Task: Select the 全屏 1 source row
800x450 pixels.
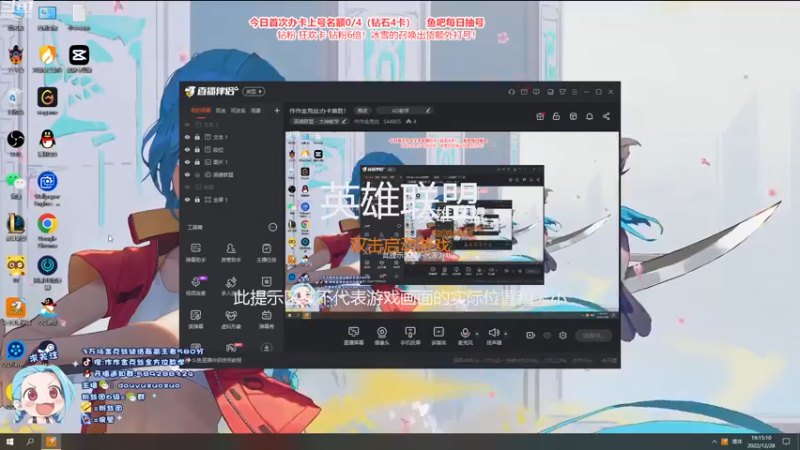Action: click(x=232, y=200)
